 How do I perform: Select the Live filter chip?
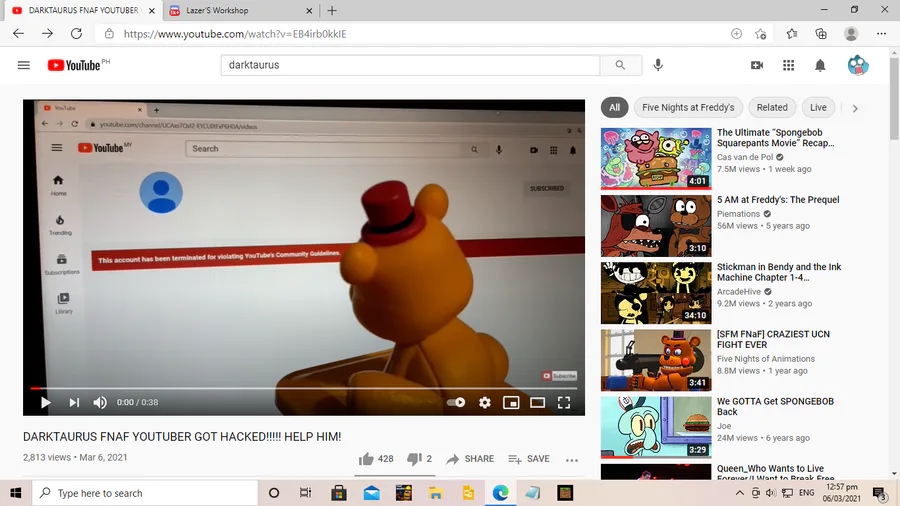point(818,108)
